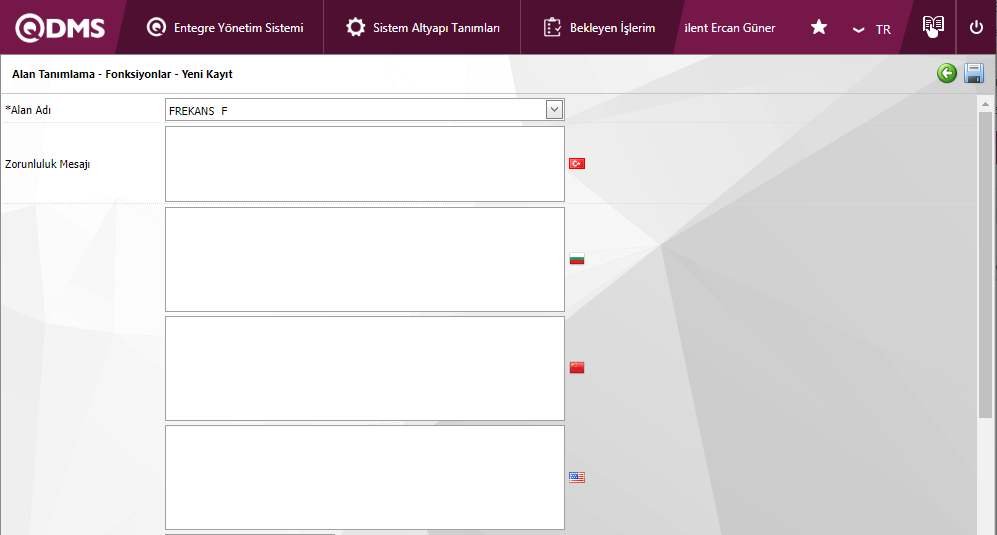The image size is (997, 535).
Task: Click the scrollbar up arrow
Action: tap(985, 104)
